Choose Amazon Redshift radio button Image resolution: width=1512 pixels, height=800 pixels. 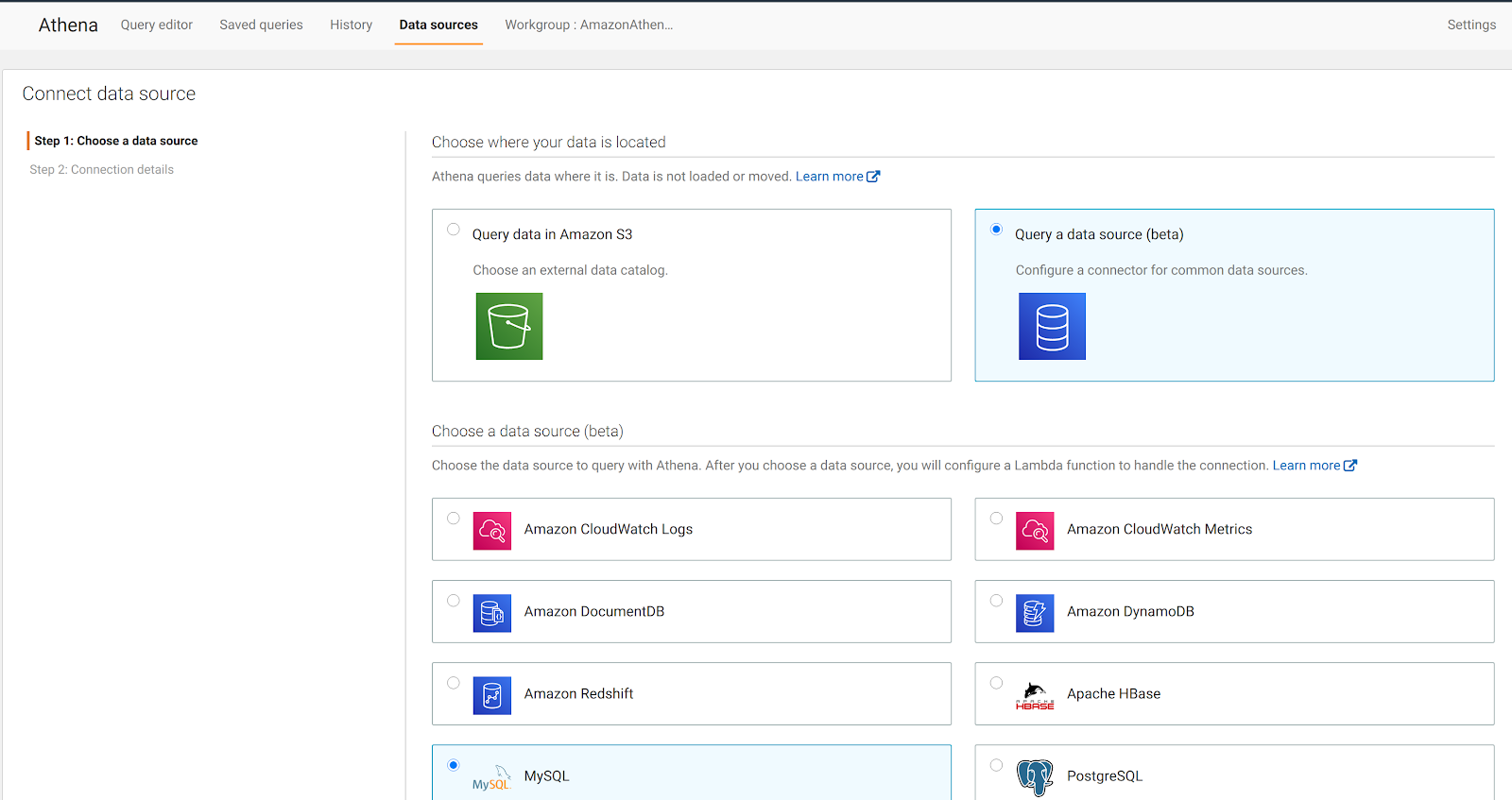pyautogui.click(x=454, y=683)
